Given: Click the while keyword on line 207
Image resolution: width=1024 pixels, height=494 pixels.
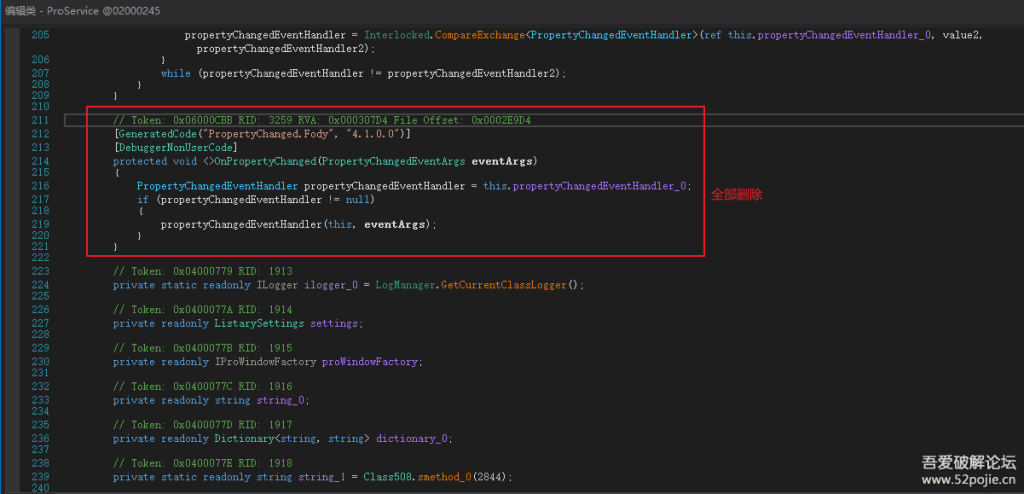Looking at the screenshot, I should (x=175, y=73).
